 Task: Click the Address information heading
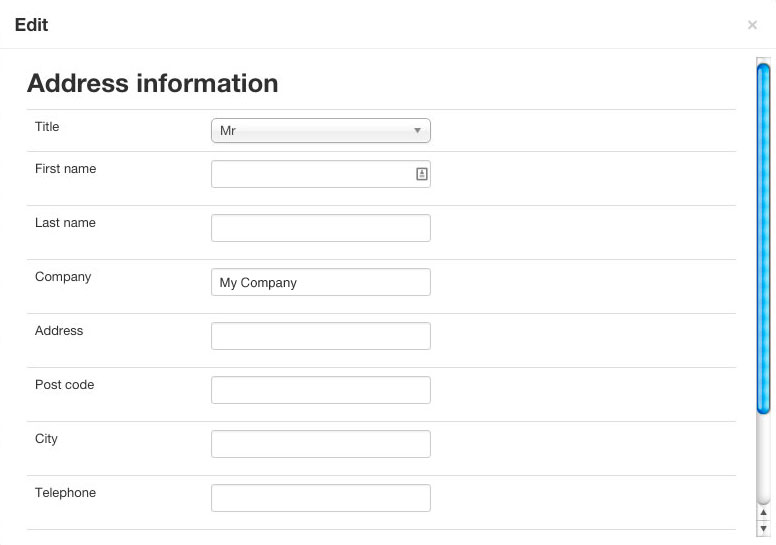click(x=152, y=83)
